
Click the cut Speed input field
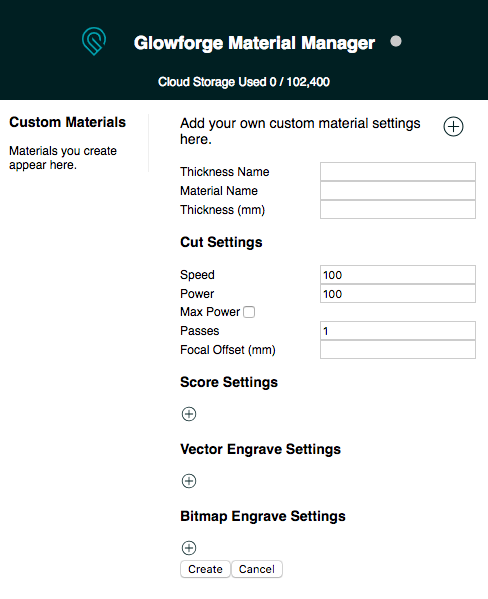[x=398, y=275]
